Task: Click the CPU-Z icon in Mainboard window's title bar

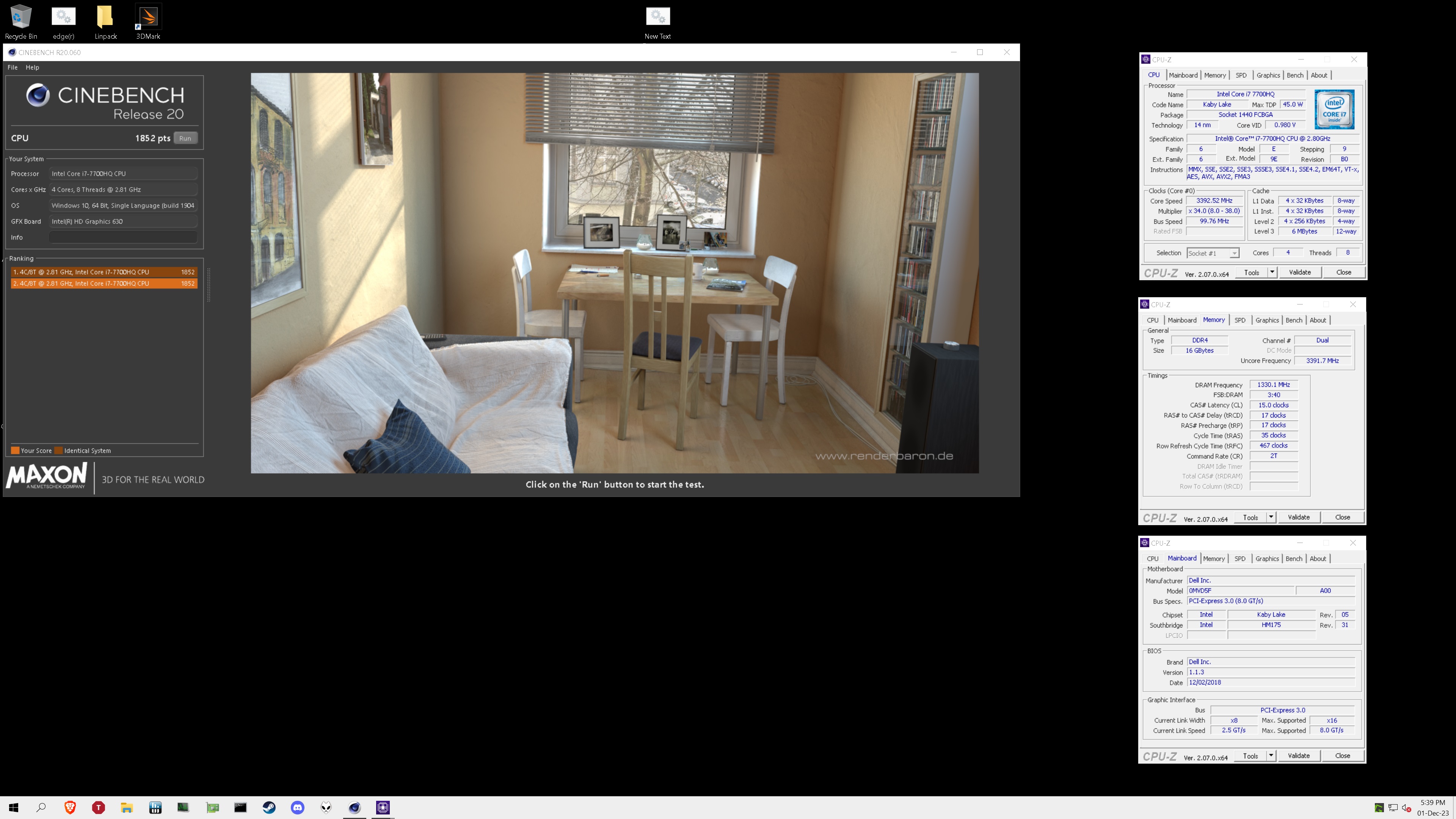Action: (x=1145, y=543)
